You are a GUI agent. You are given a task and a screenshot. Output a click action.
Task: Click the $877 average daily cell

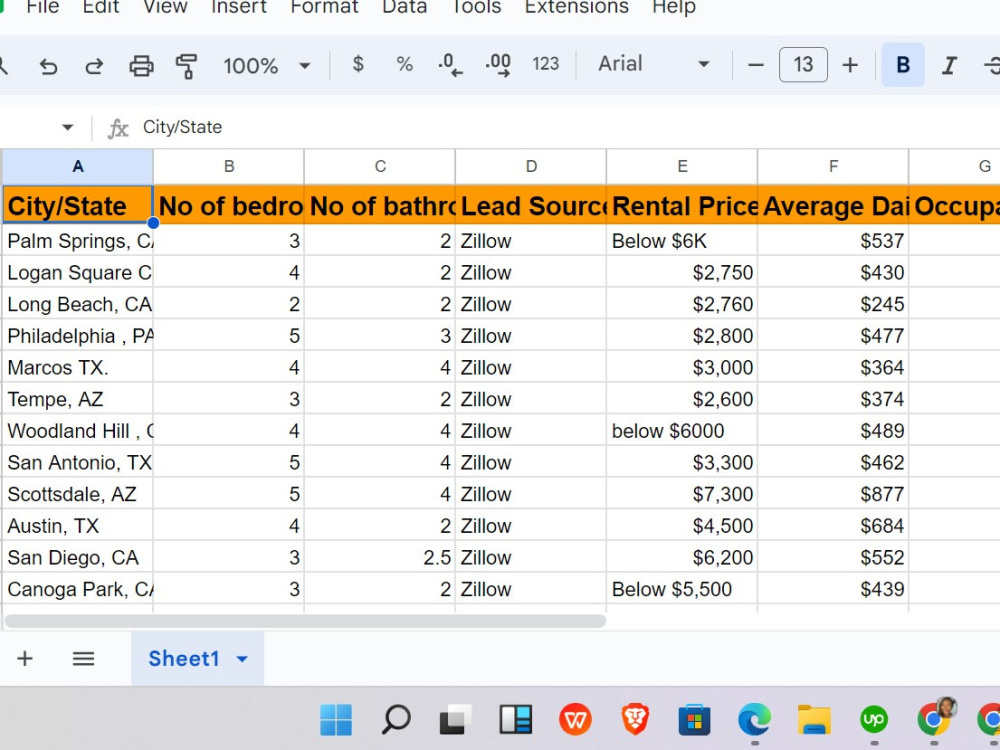coord(834,494)
